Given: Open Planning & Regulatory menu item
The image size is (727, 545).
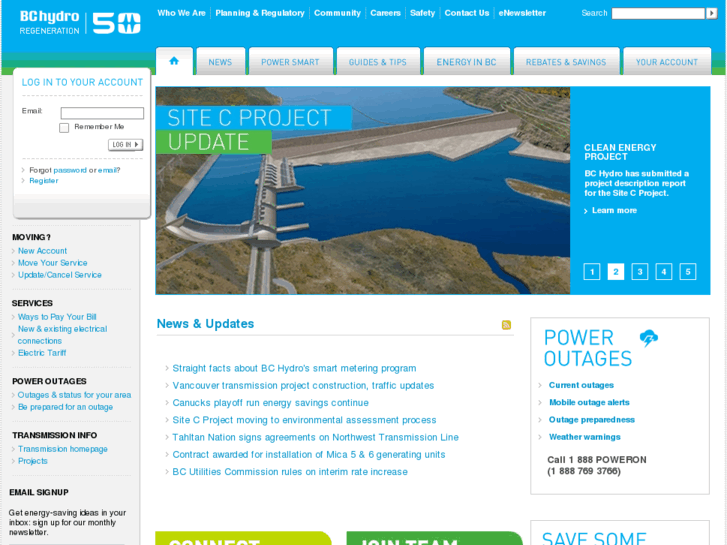Looking at the screenshot, I should coord(260,13).
